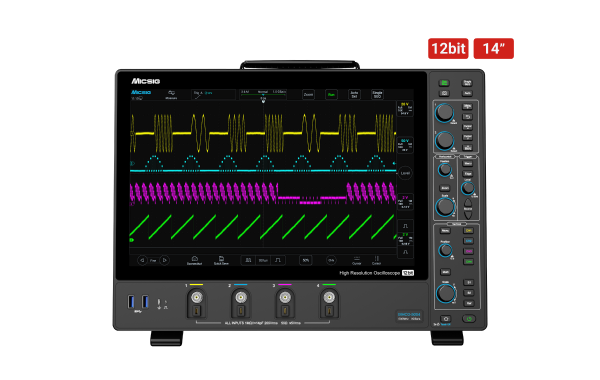Push the vertical Position knob
Image resolution: width=600 pixels, height=380 pixels.
tap(445, 250)
